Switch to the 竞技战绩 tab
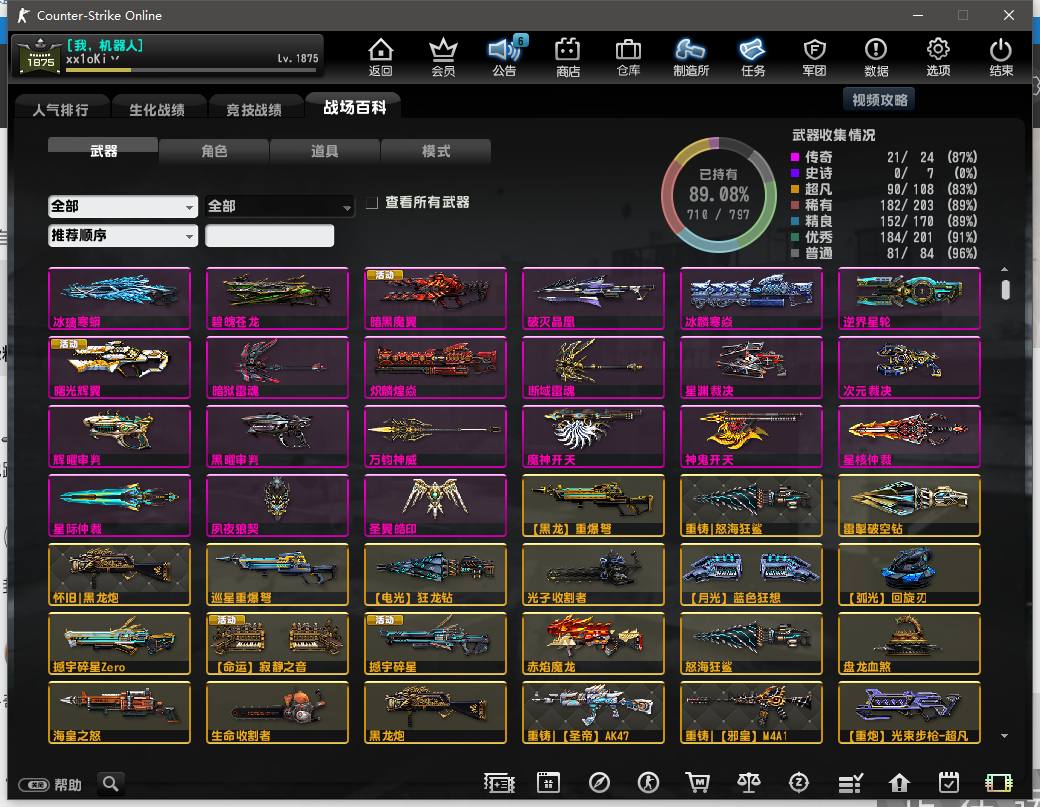Screen dimensions: 1040x807 coord(254,109)
